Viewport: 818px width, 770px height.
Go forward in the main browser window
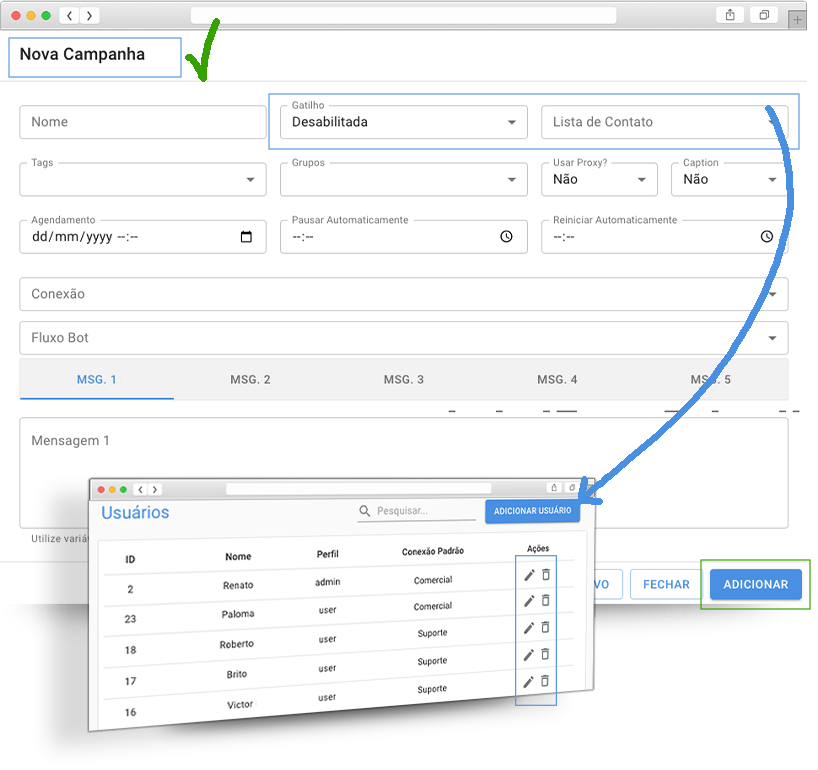tap(89, 16)
